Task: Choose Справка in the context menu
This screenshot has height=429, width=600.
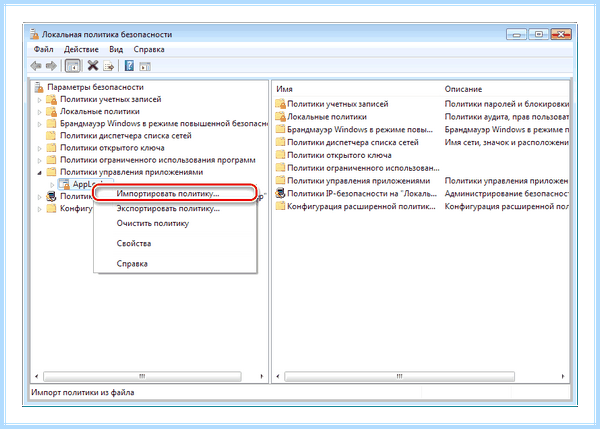Action: click(x=175, y=264)
